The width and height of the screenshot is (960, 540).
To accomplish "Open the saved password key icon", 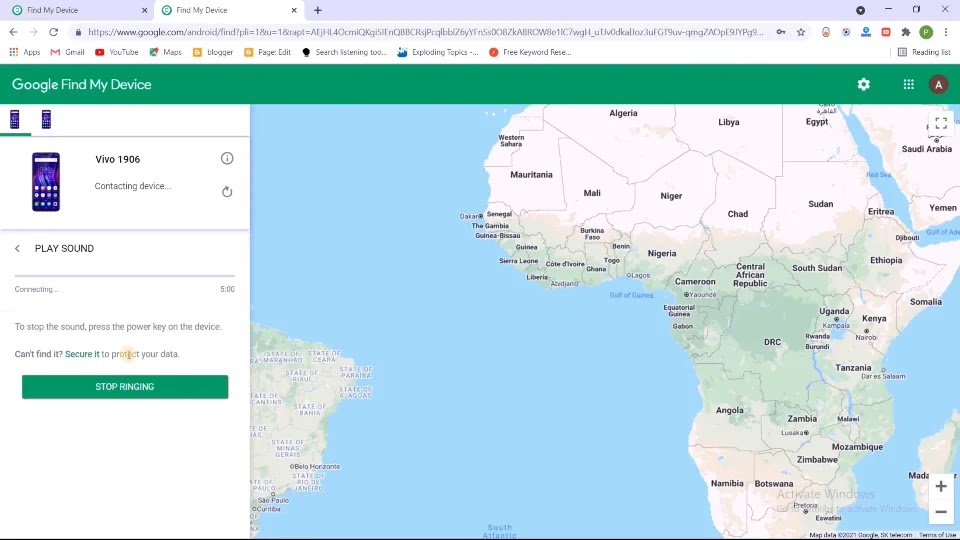I will 781,32.
